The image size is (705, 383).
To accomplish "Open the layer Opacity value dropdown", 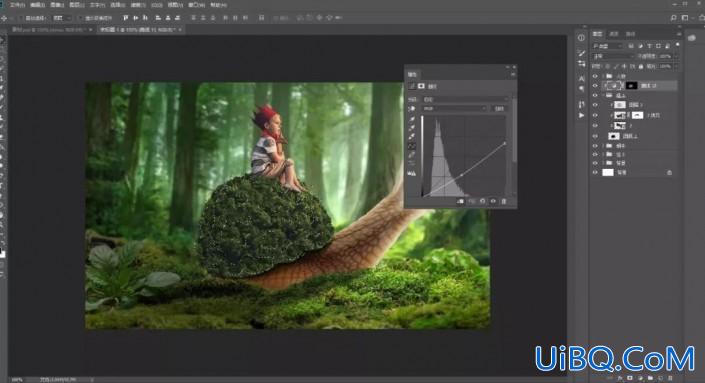I will [x=676, y=56].
